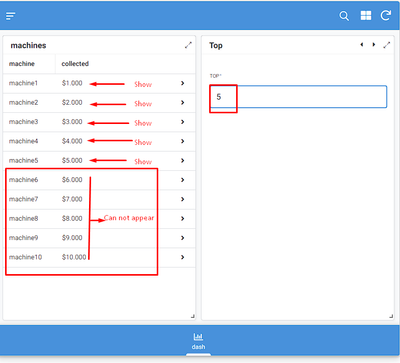Screen dimensions: 400x363
Task: Open machine7 row chevron
Action: coord(182,199)
